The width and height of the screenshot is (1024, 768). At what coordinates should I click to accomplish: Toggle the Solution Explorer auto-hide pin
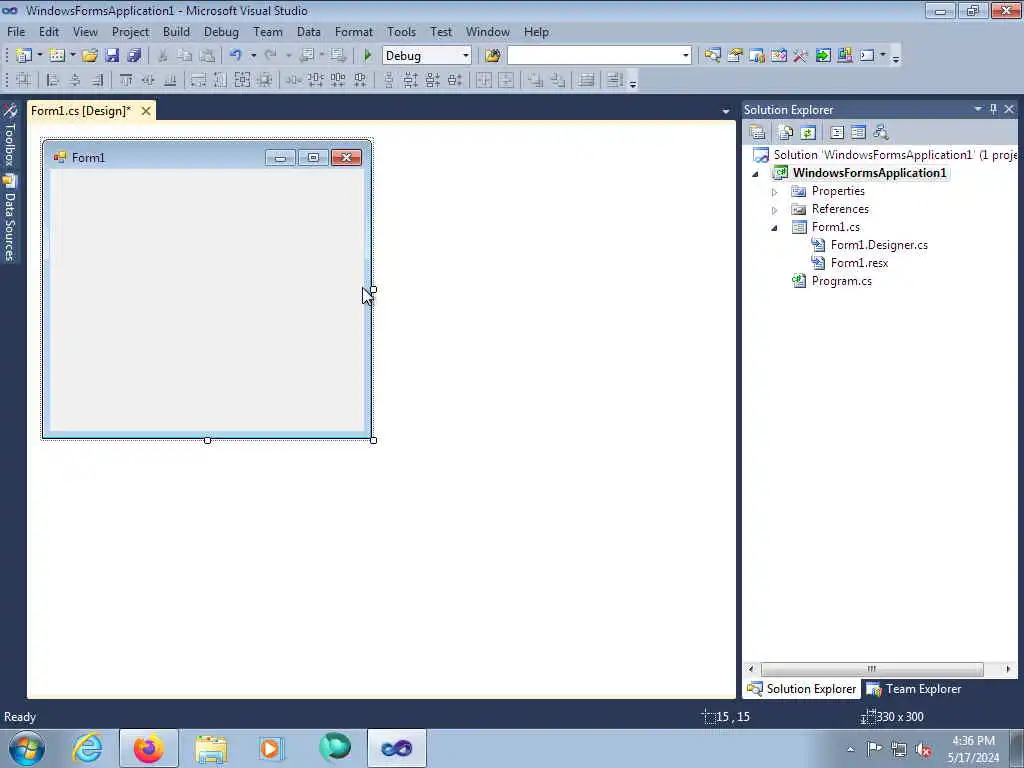[x=993, y=109]
